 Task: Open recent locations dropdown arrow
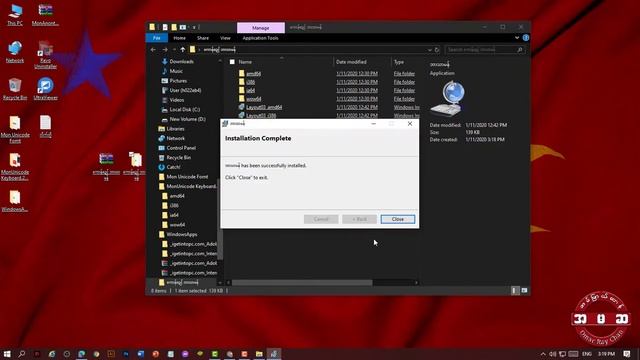click(x=174, y=50)
